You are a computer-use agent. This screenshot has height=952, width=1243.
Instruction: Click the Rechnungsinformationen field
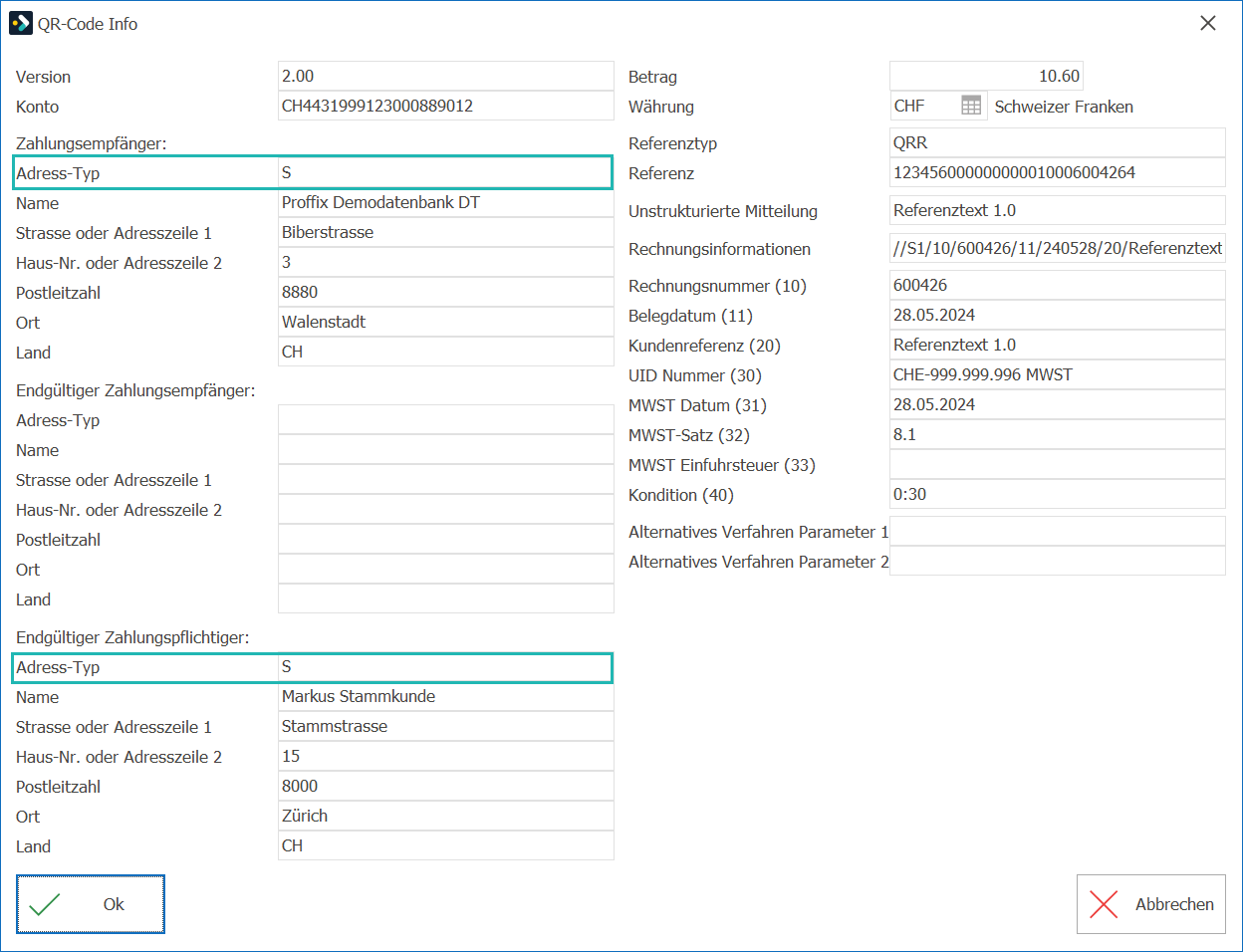[x=1058, y=248]
